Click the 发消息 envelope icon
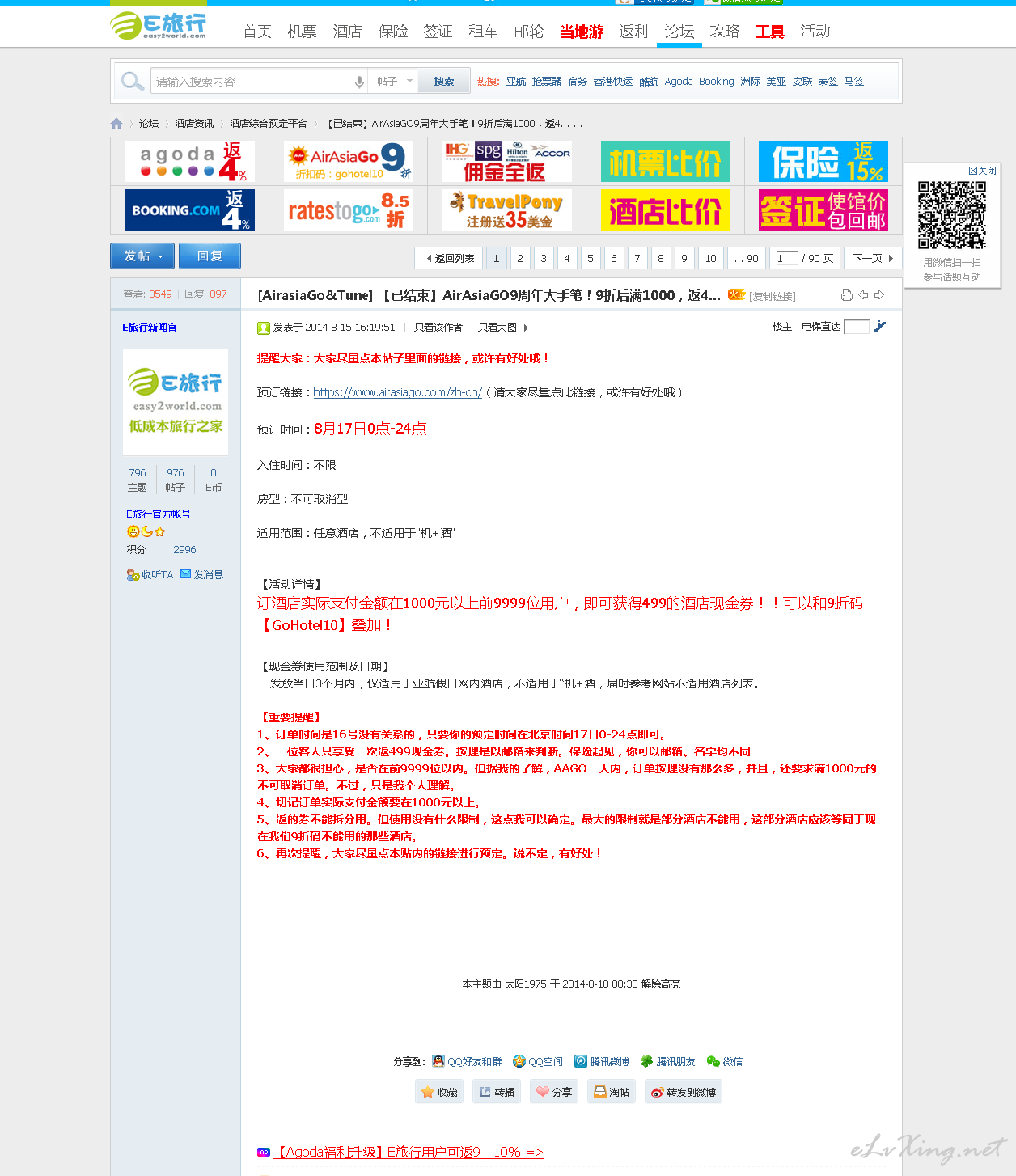Screen dimensions: 1016x1176 pos(186,574)
